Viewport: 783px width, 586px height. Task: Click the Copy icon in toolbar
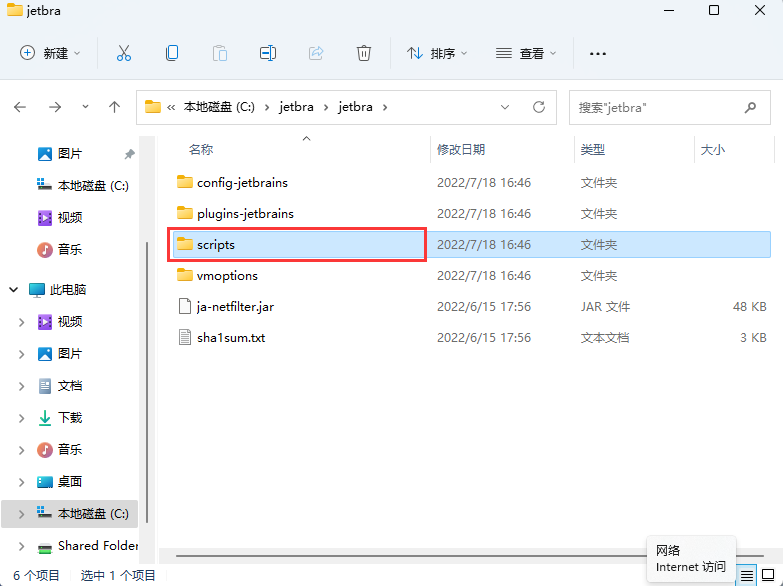(172, 53)
